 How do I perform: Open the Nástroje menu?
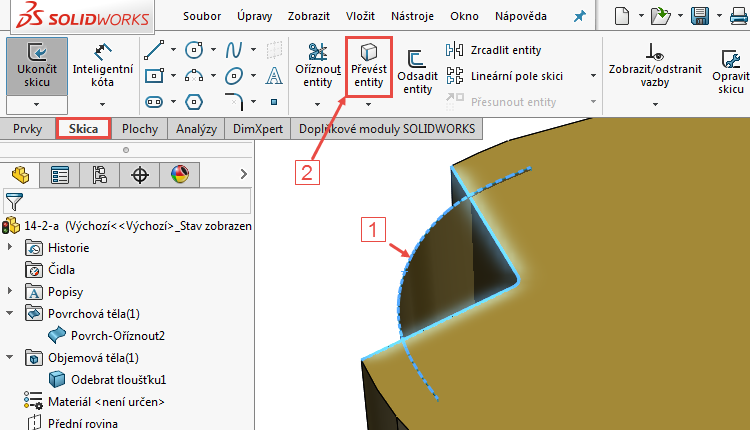[x=412, y=16]
